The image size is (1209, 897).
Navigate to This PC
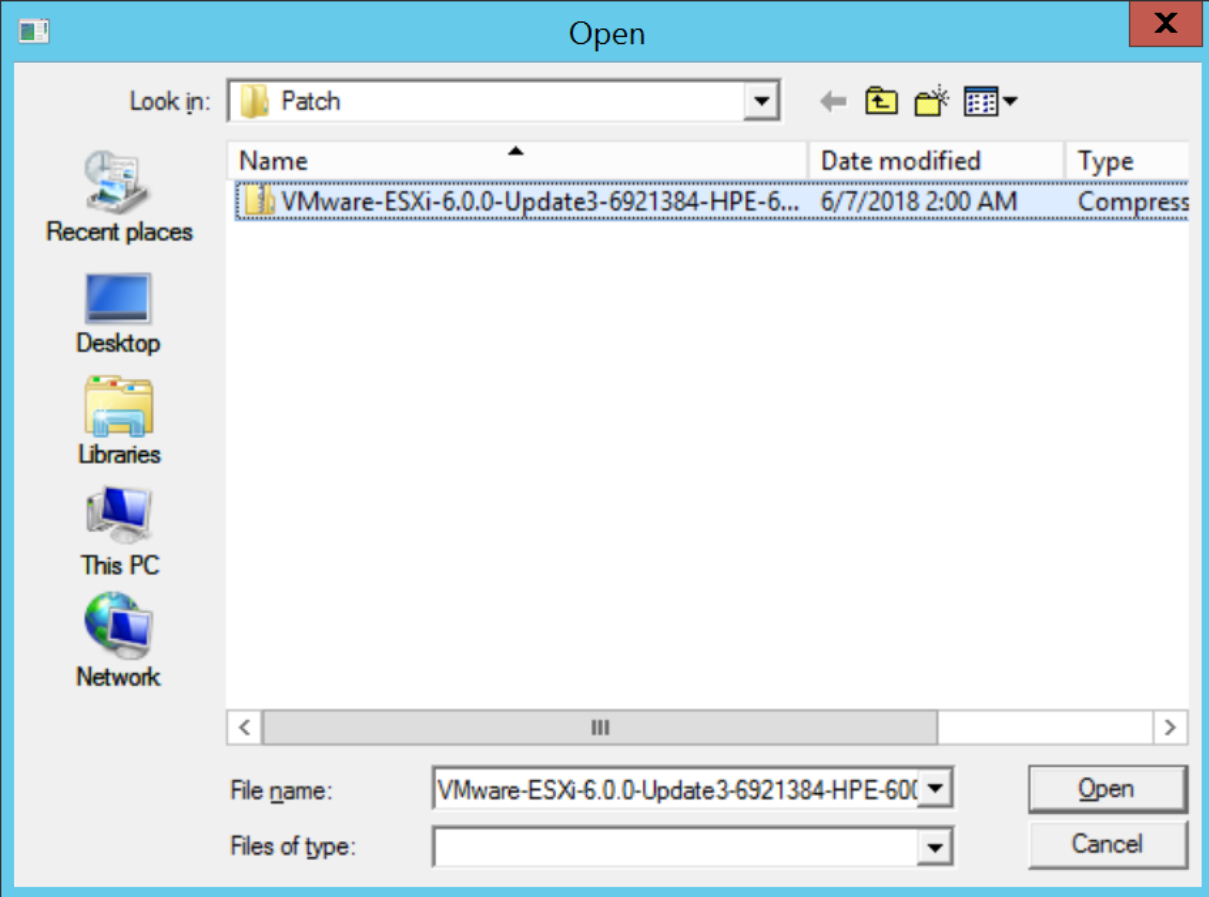[x=118, y=532]
